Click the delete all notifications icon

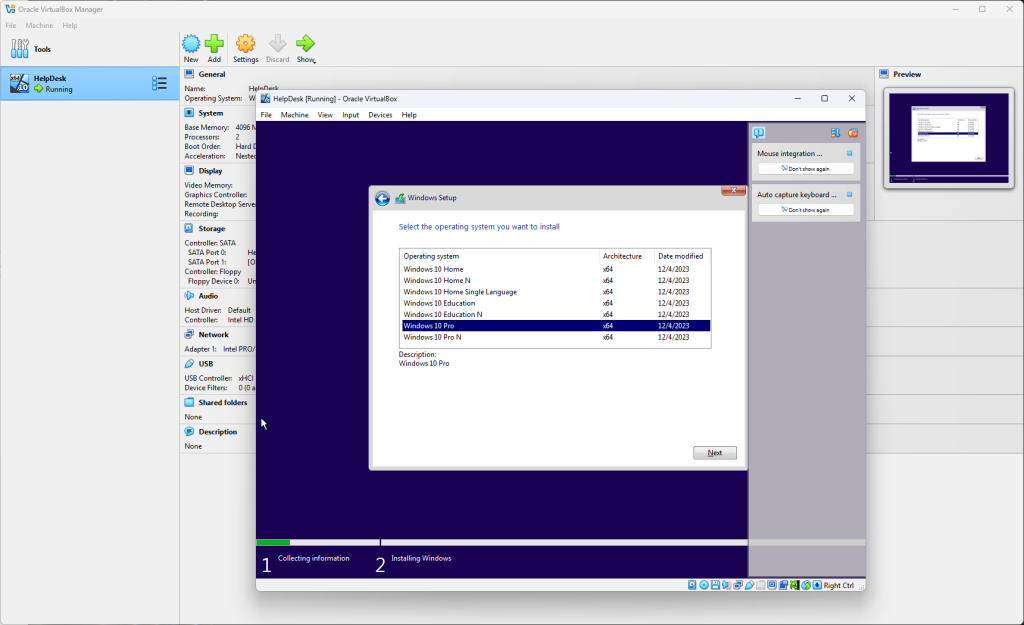pyautogui.click(x=853, y=133)
